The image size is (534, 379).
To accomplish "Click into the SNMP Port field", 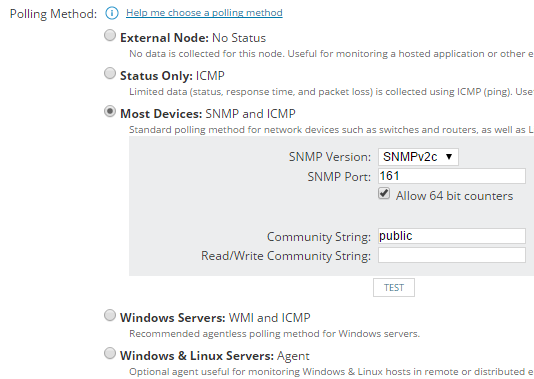I will tap(452, 176).
